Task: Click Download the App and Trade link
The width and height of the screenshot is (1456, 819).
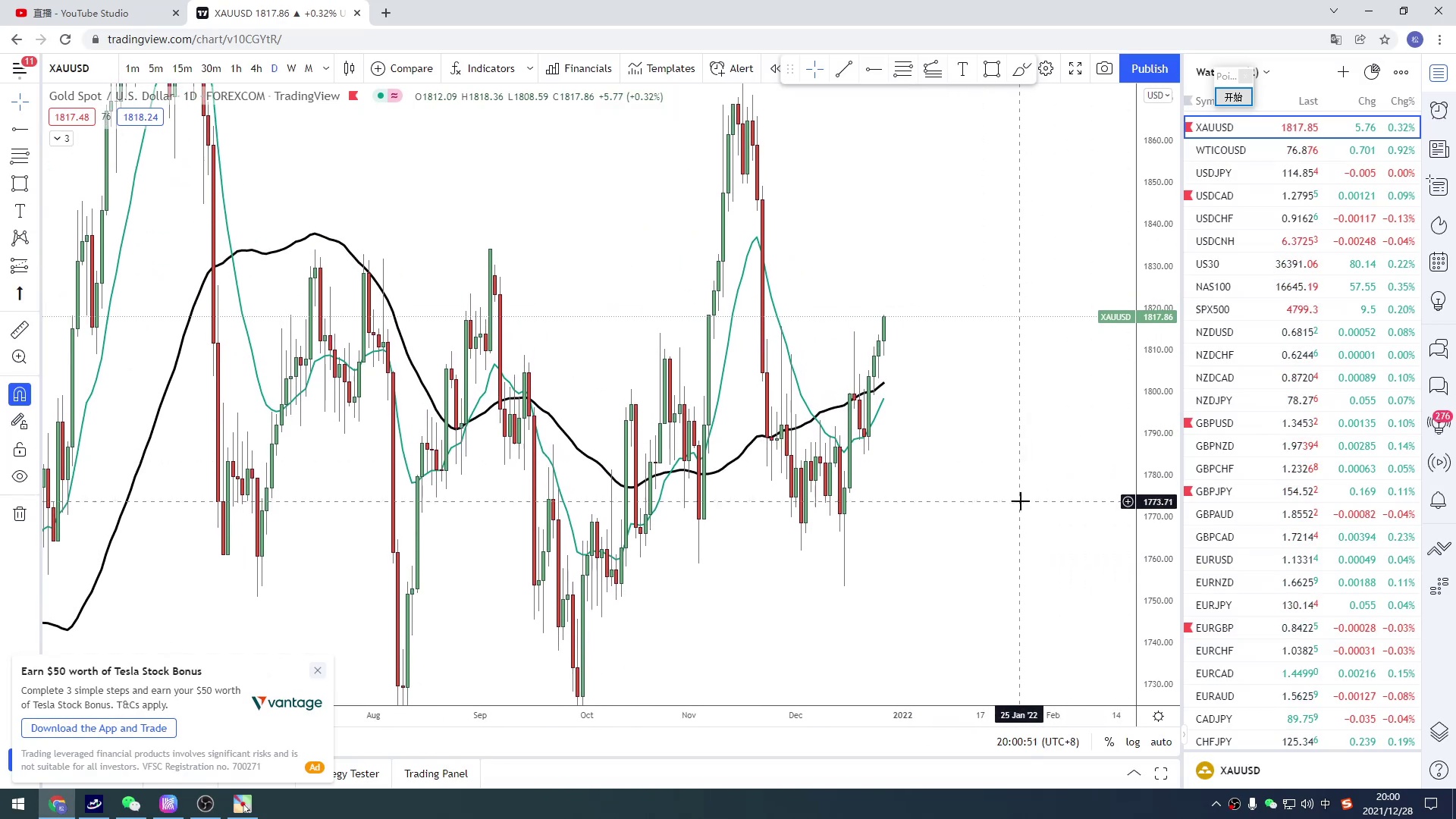Action: click(x=99, y=728)
